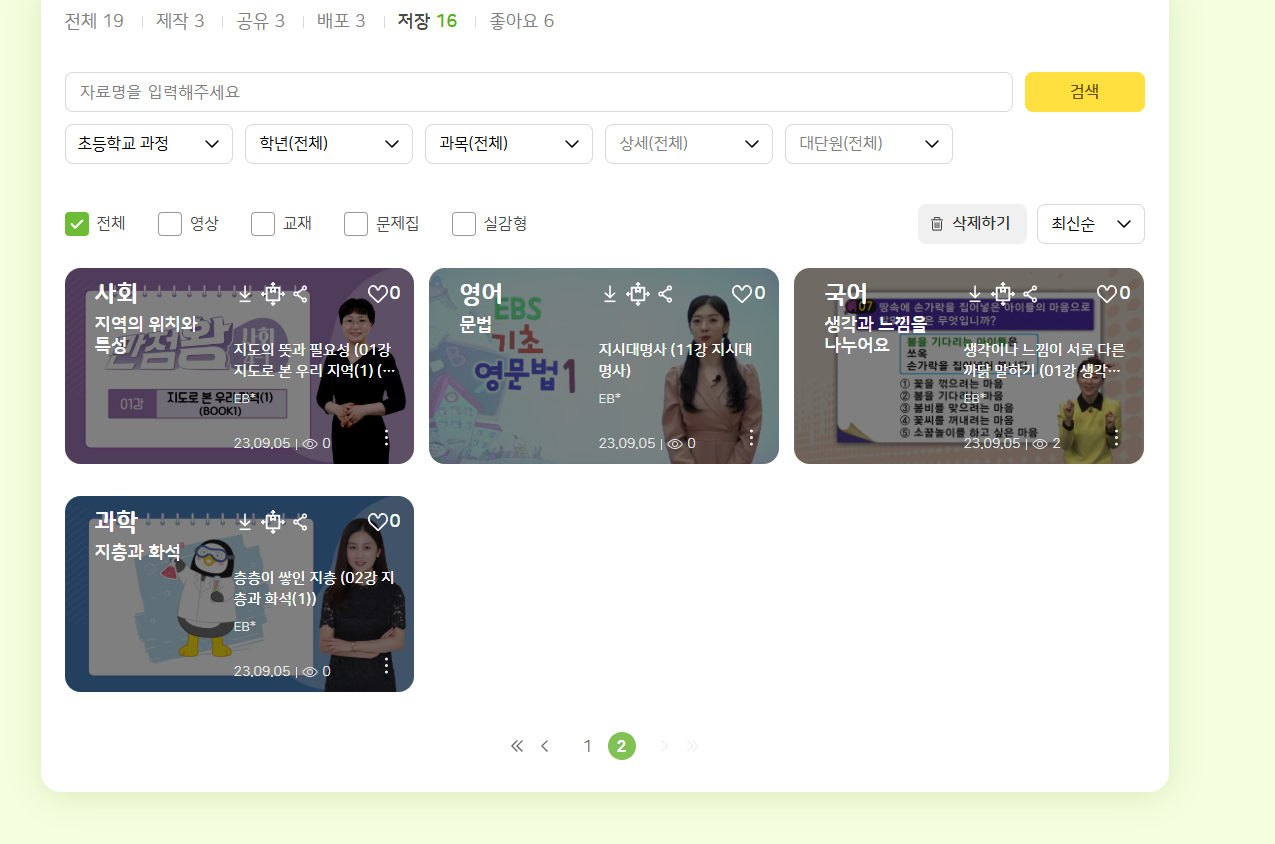Click the move icon on 과학 card

click(x=273, y=522)
